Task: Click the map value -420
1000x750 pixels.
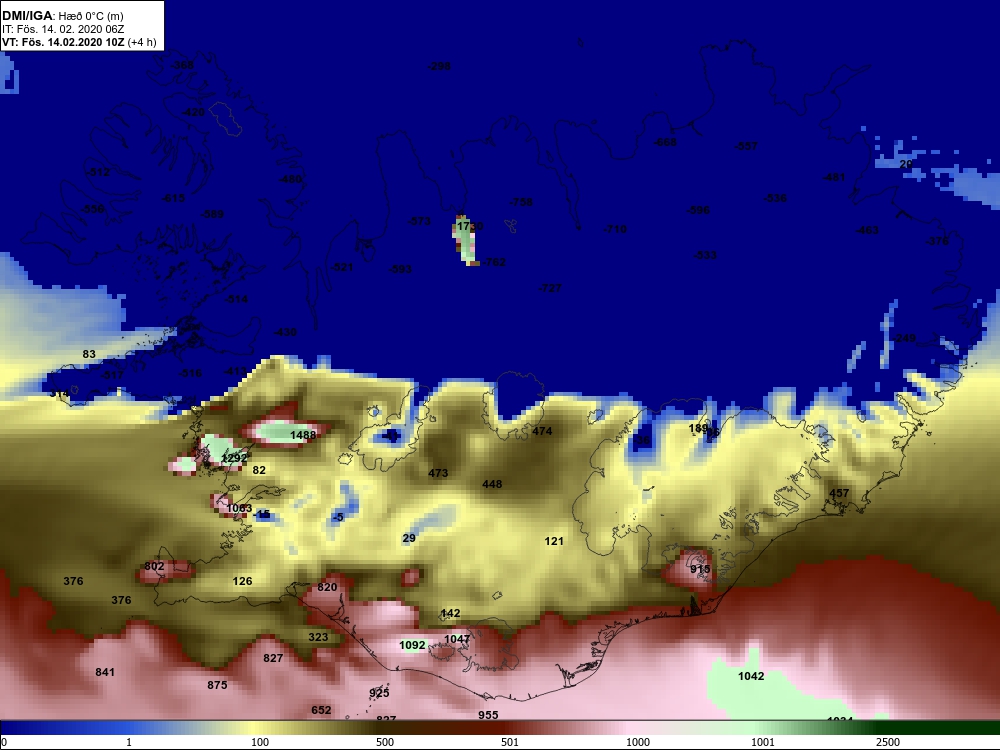Action: coord(193,112)
